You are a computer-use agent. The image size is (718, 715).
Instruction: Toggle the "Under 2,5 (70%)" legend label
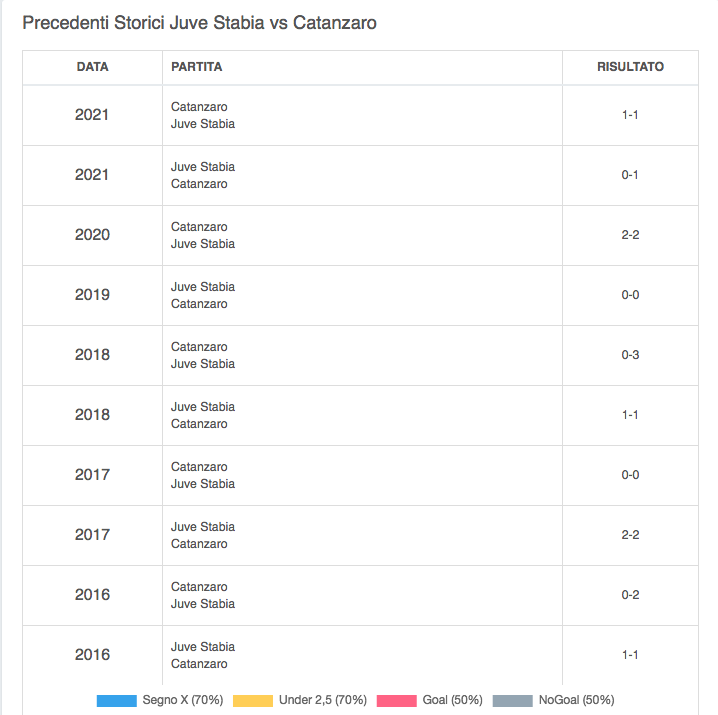click(323, 700)
